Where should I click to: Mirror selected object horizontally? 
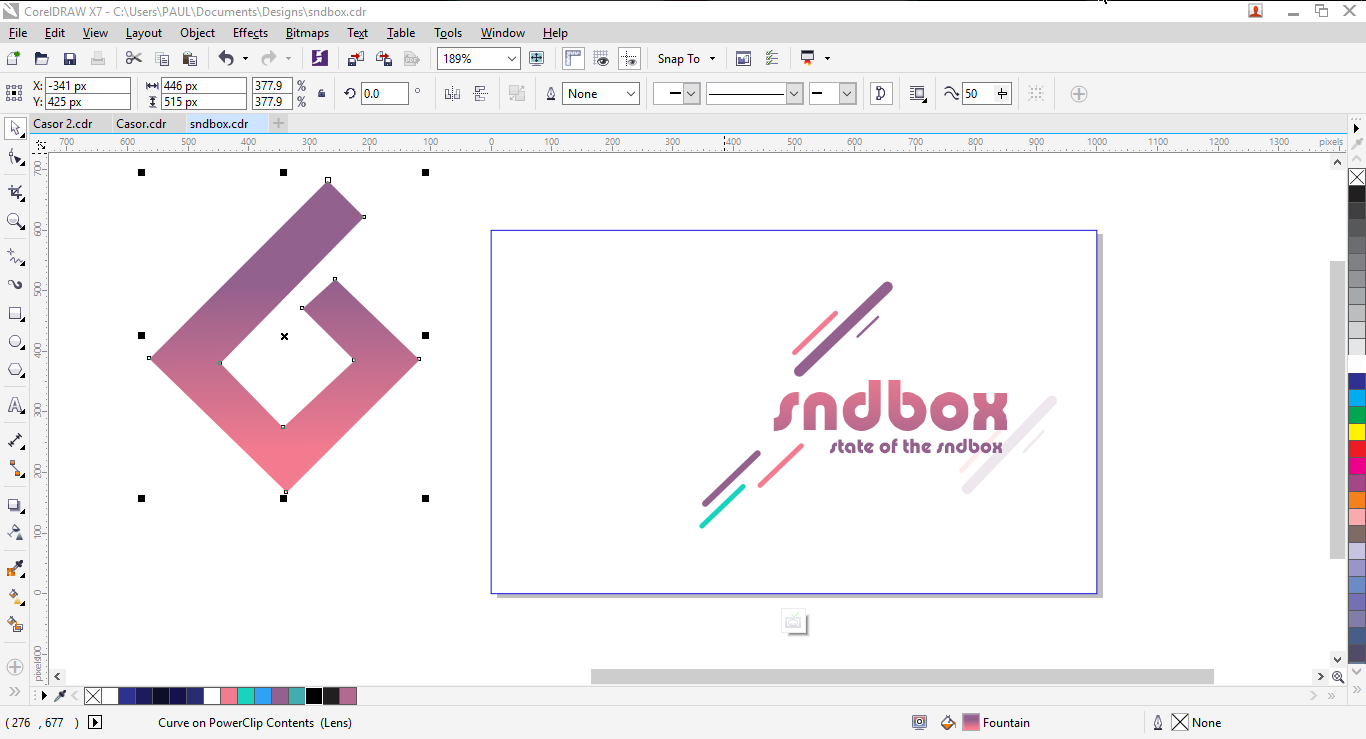tap(452, 94)
